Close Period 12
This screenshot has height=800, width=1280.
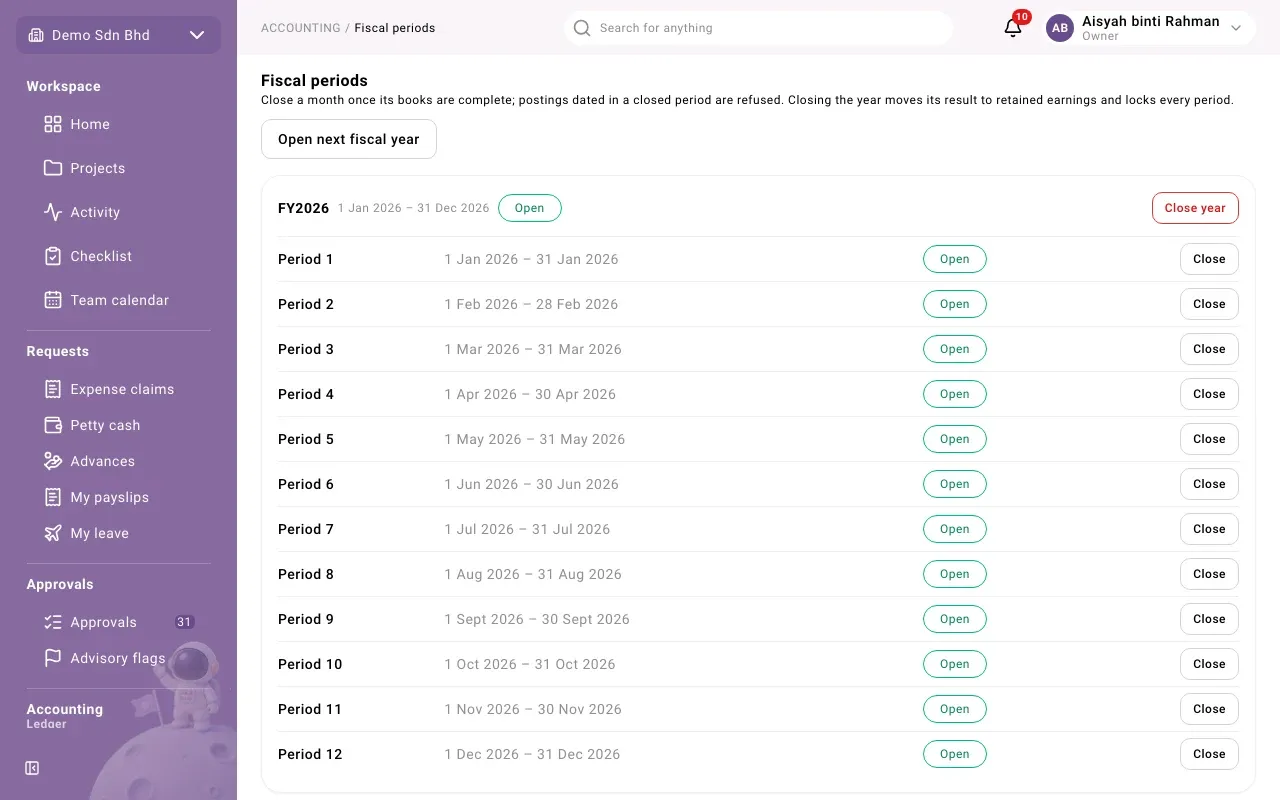(x=1209, y=754)
